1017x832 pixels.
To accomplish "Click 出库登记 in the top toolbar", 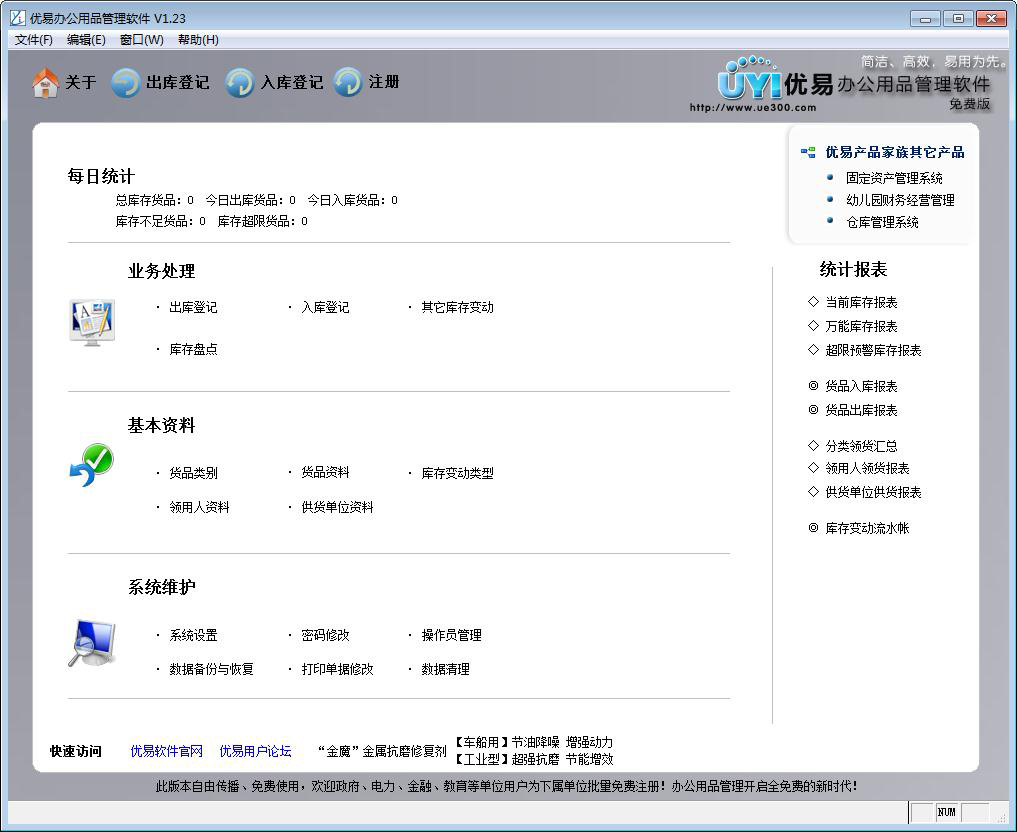I will pyautogui.click(x=178, y=83).
